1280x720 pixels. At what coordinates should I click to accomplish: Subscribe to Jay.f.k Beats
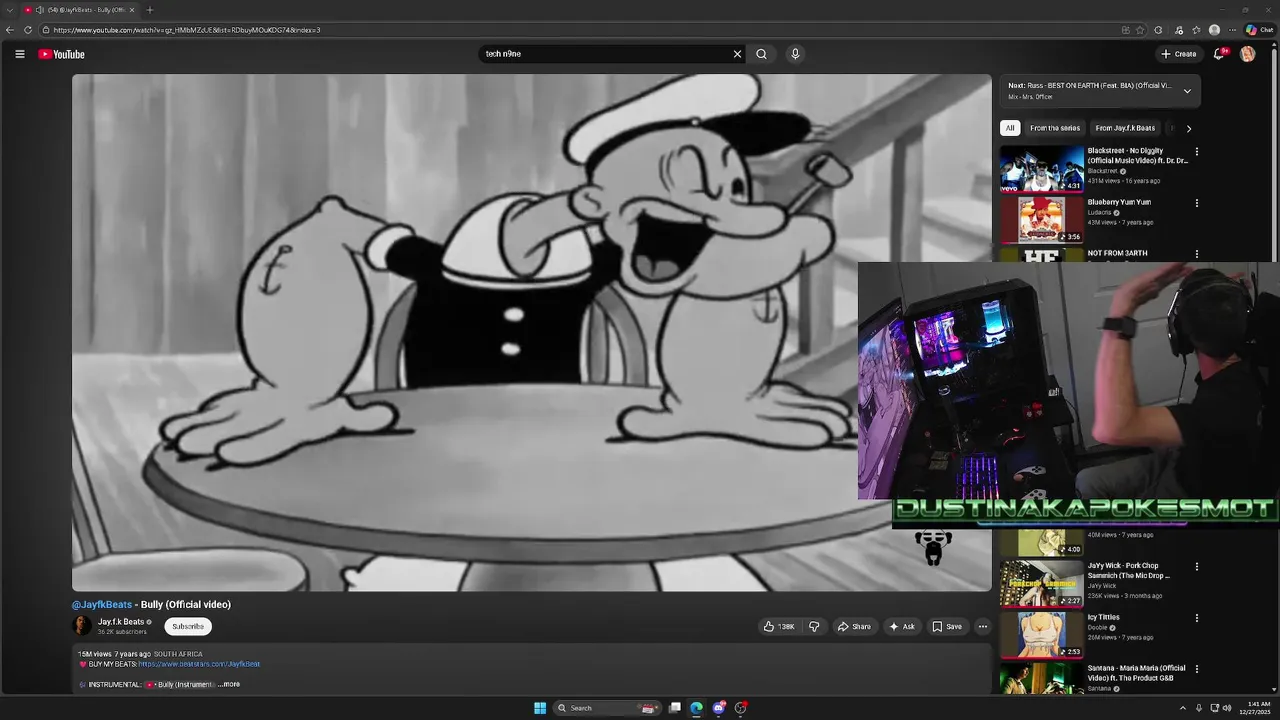pyautogui.click(x=187, y=626)
